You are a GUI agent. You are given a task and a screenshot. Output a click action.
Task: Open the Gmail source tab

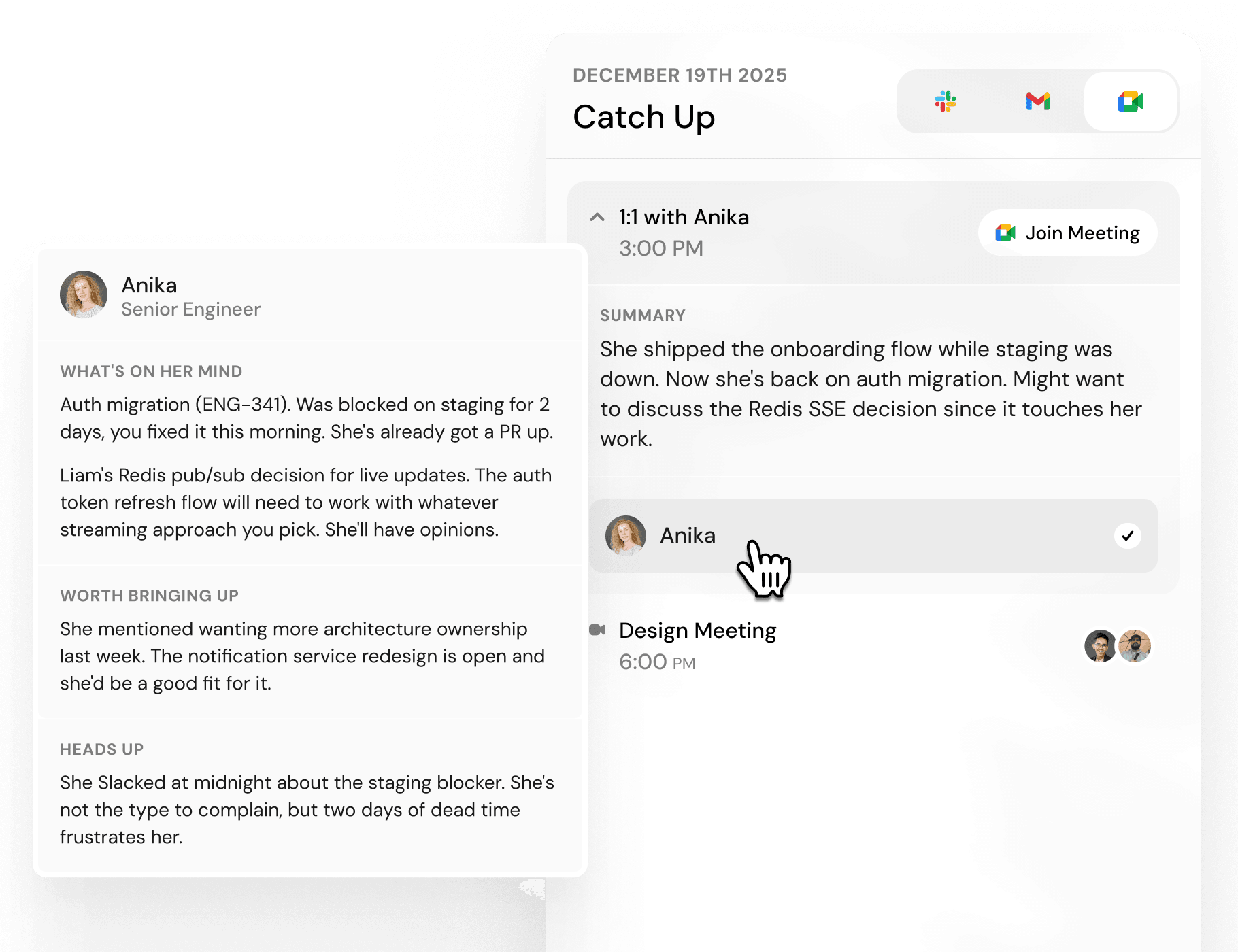click(1038, 102)
